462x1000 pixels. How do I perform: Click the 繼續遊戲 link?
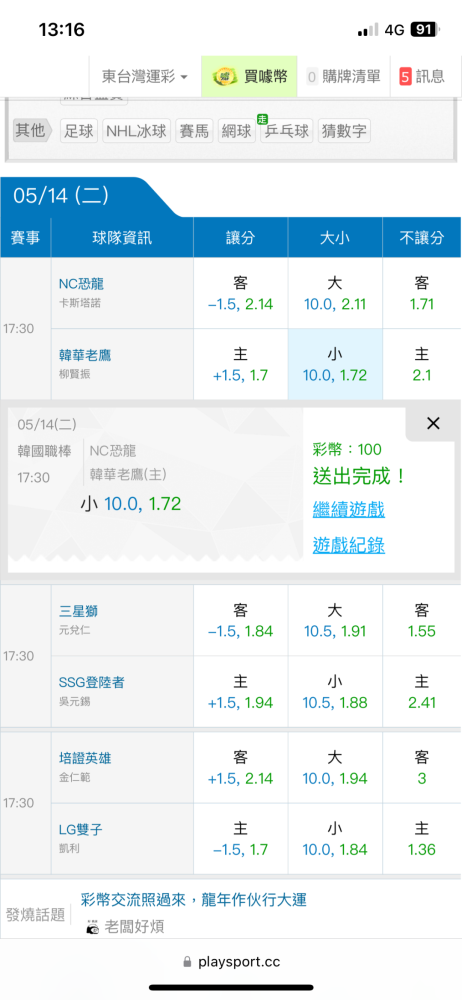point(348,510)
